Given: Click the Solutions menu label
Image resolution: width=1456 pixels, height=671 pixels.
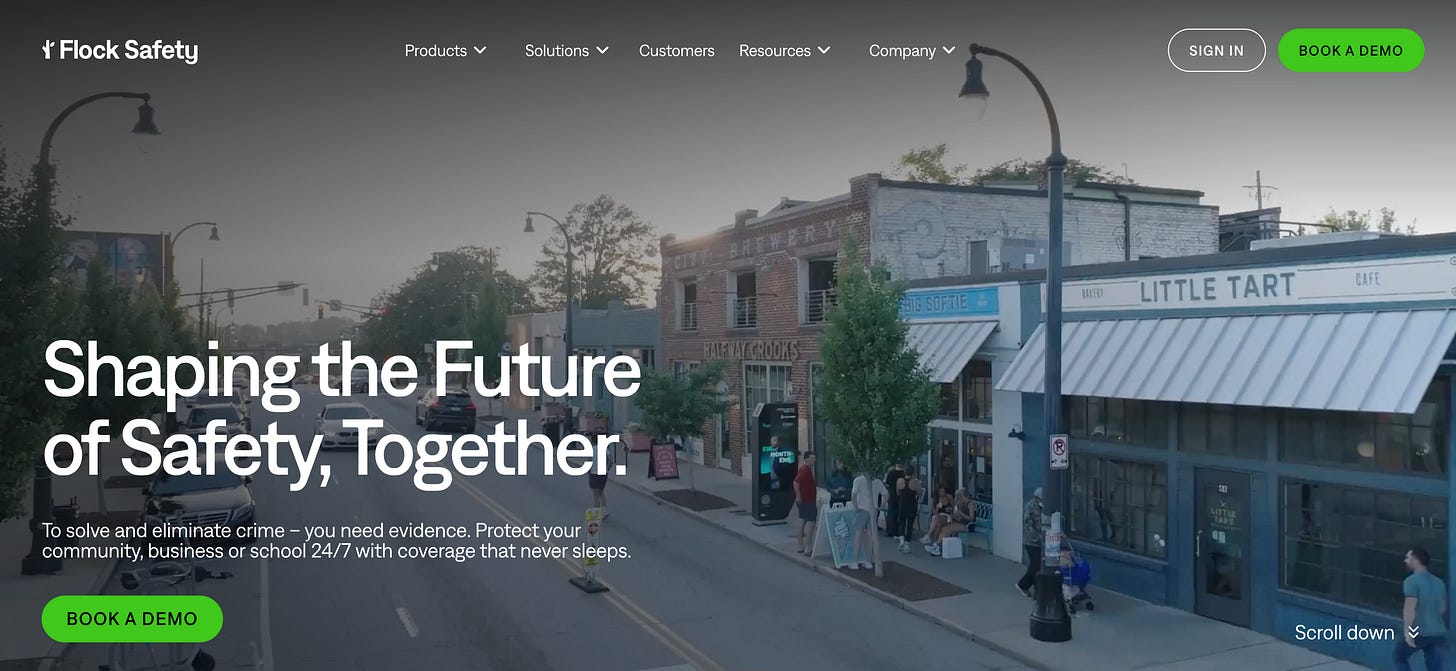Looking at the screenshot, I should pyautogui.click(x=557, y=50).
